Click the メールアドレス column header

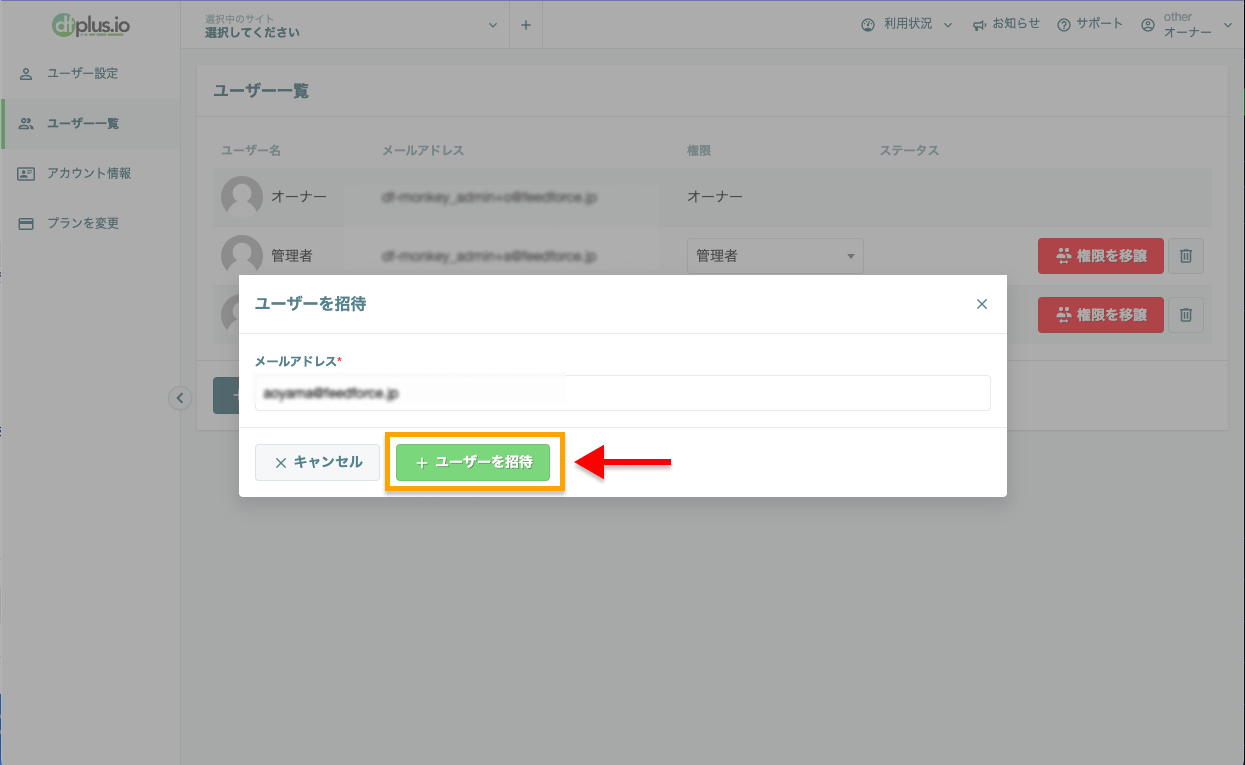click(x=423, y=151)
